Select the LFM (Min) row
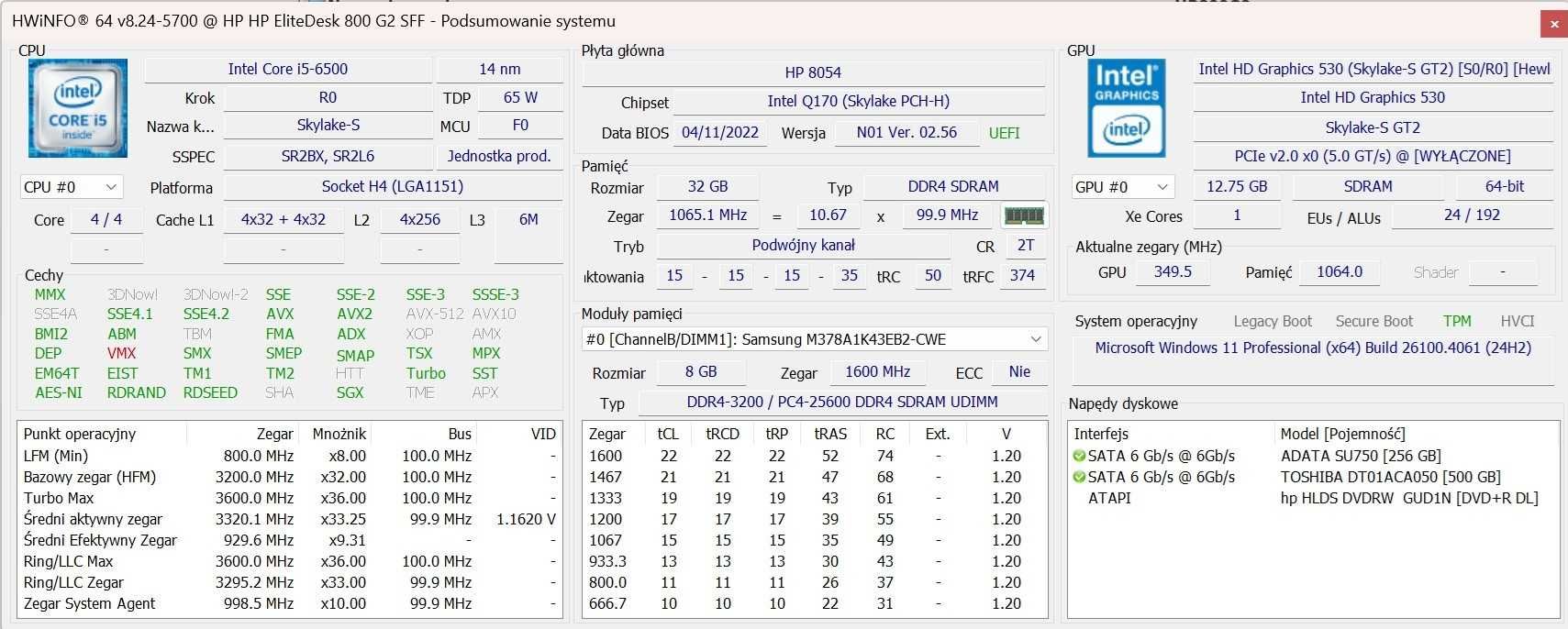 click(290, 456)
